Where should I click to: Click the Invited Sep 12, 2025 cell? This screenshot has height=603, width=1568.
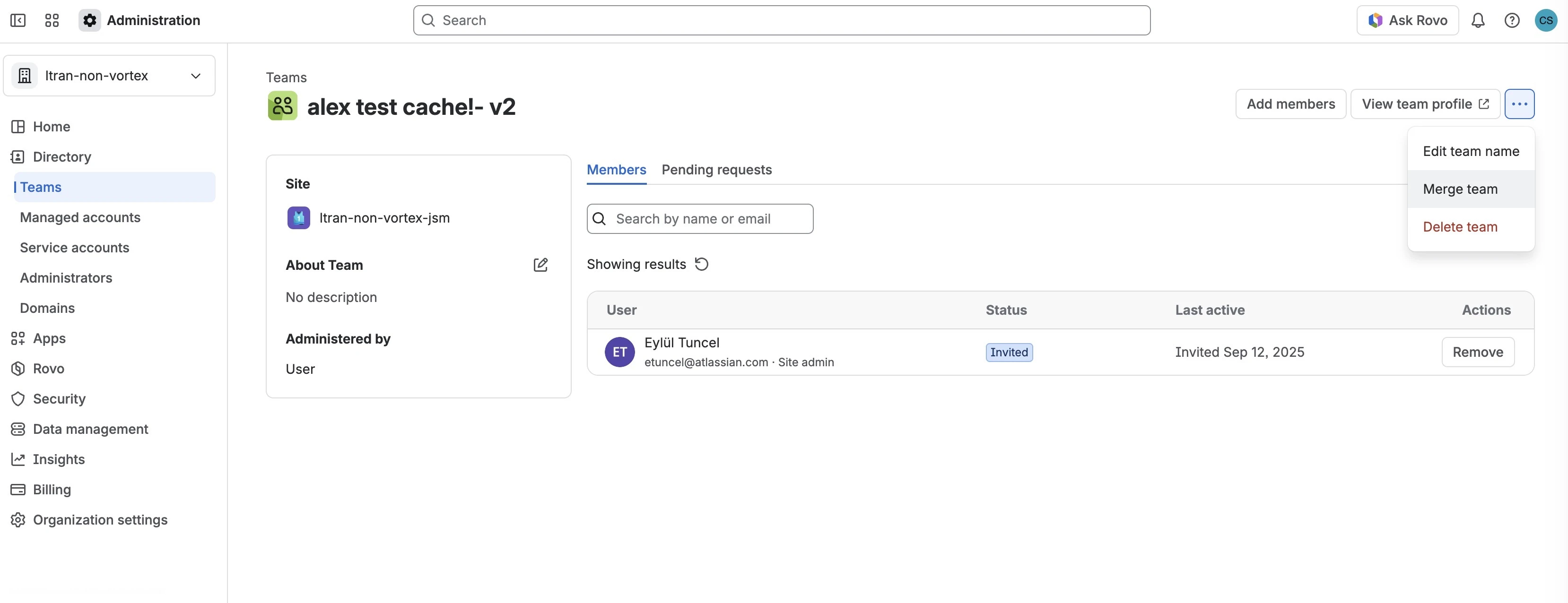[1239, 353]
